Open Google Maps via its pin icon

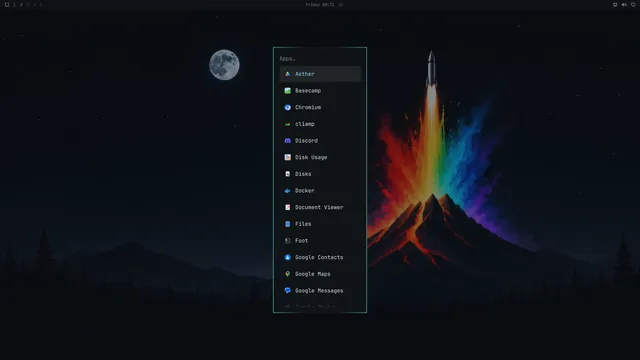287,274
